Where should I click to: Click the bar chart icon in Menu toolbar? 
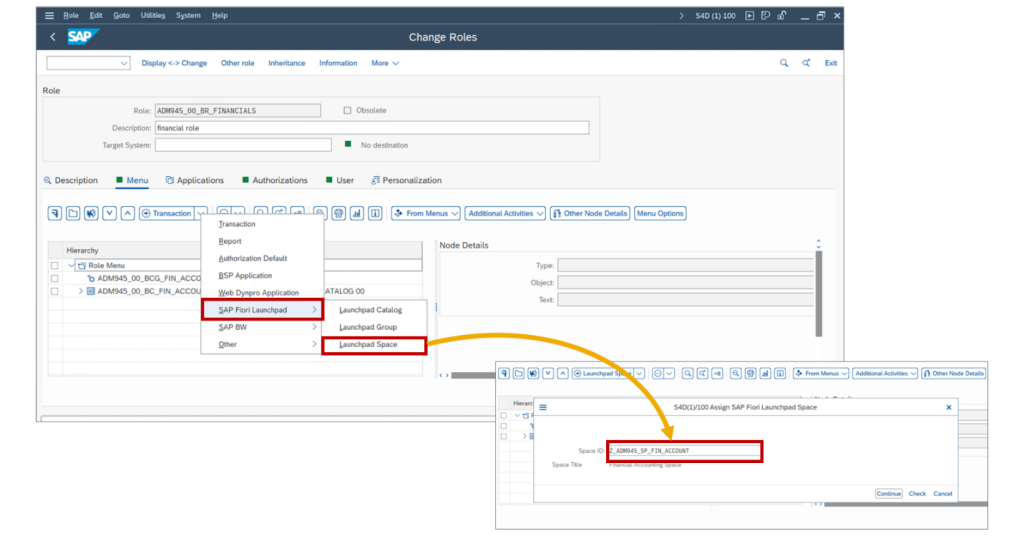point(357,213)
